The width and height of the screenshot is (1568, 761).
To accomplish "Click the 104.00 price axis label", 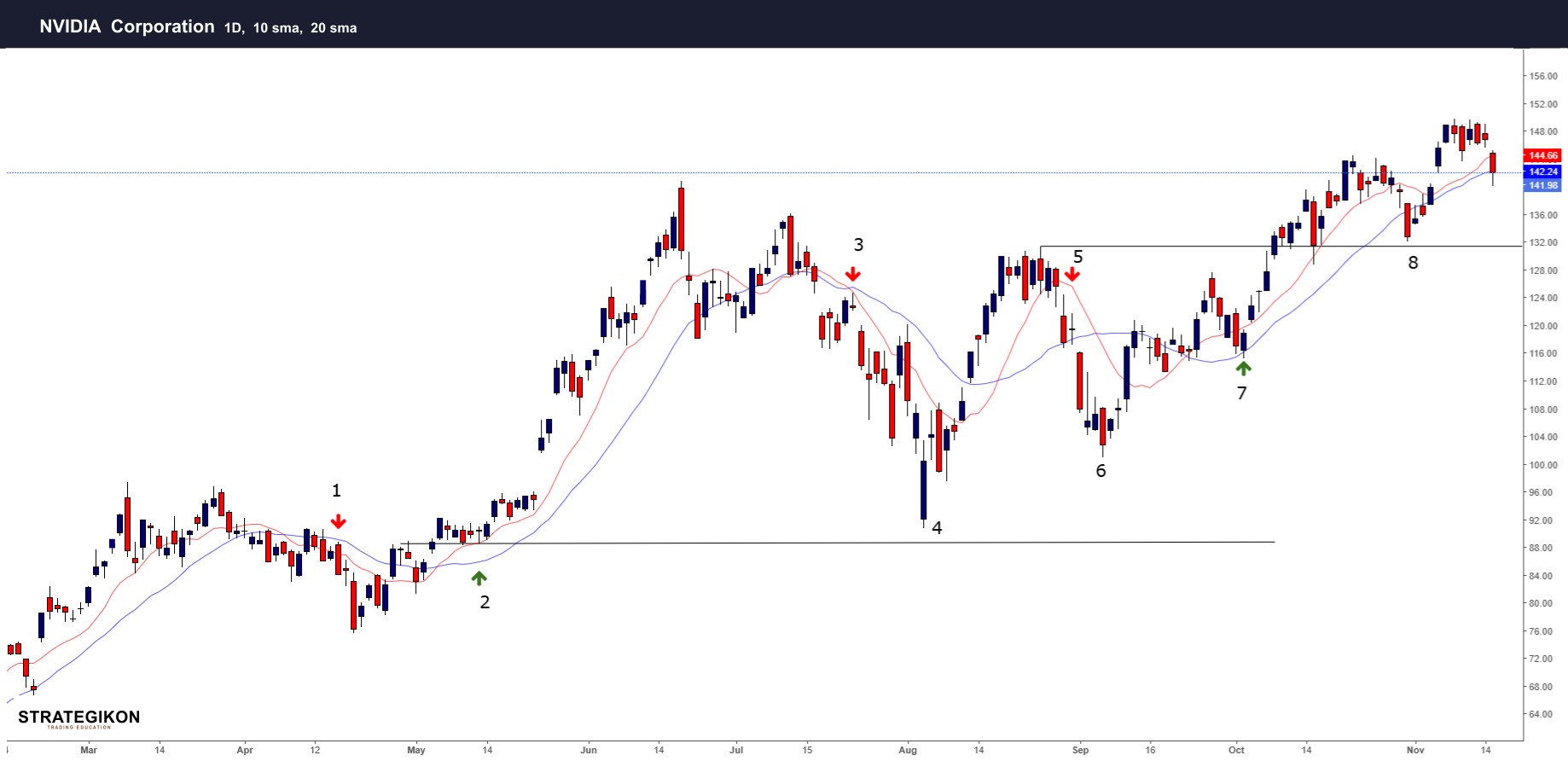I will tap(1543, 437).
